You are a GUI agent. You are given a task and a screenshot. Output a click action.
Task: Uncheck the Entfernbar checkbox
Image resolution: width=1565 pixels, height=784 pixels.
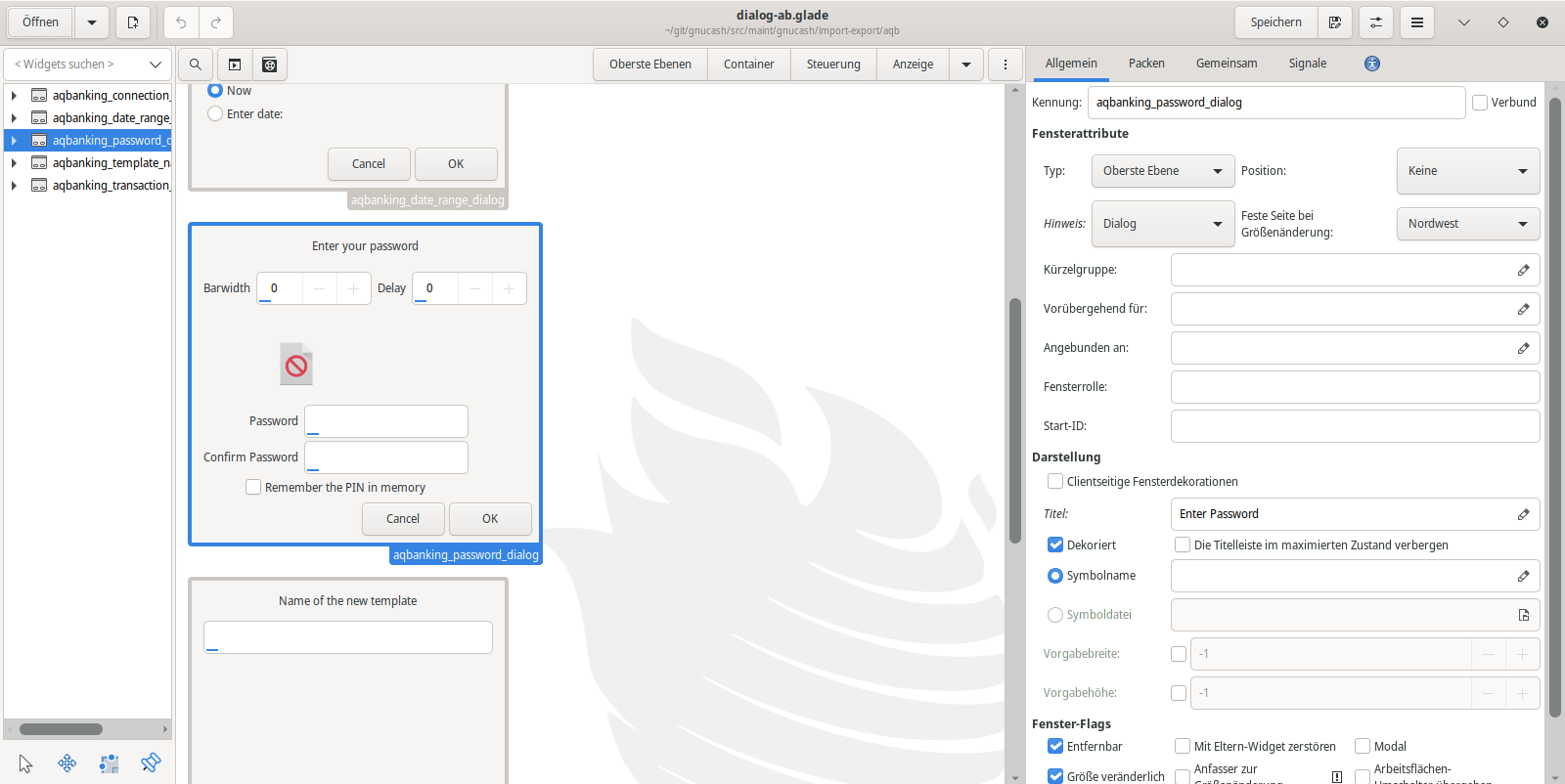click(1055, 746)
